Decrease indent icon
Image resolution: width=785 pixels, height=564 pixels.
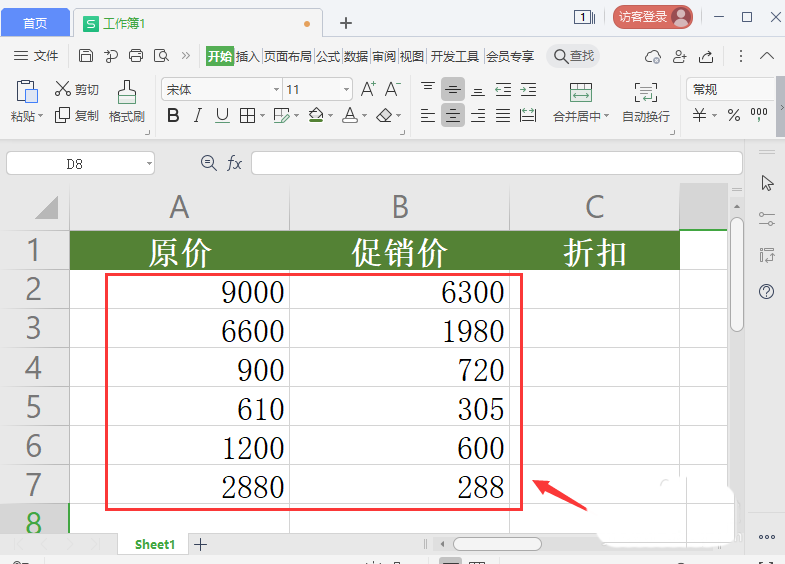(503, 89)
